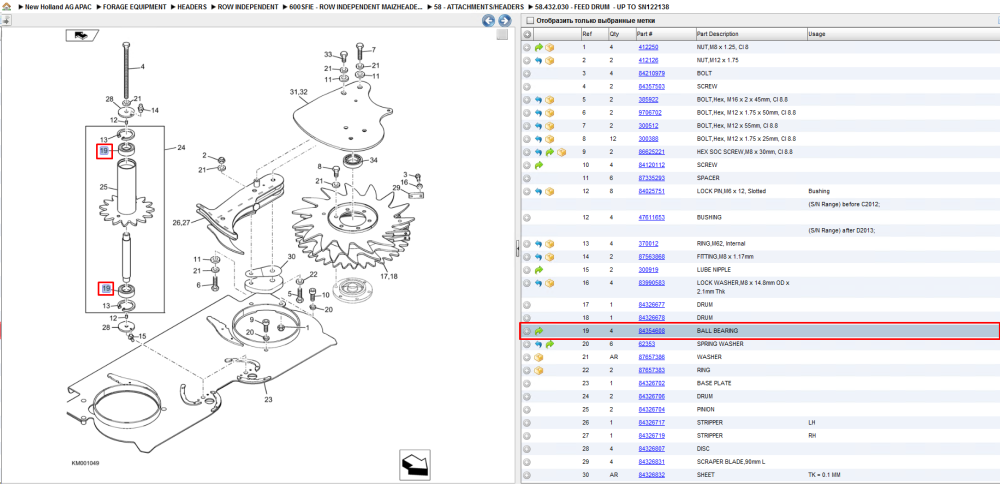1000x484 pixels.
Task: Toggle select-all circle in table header
Action: point(527,34)
